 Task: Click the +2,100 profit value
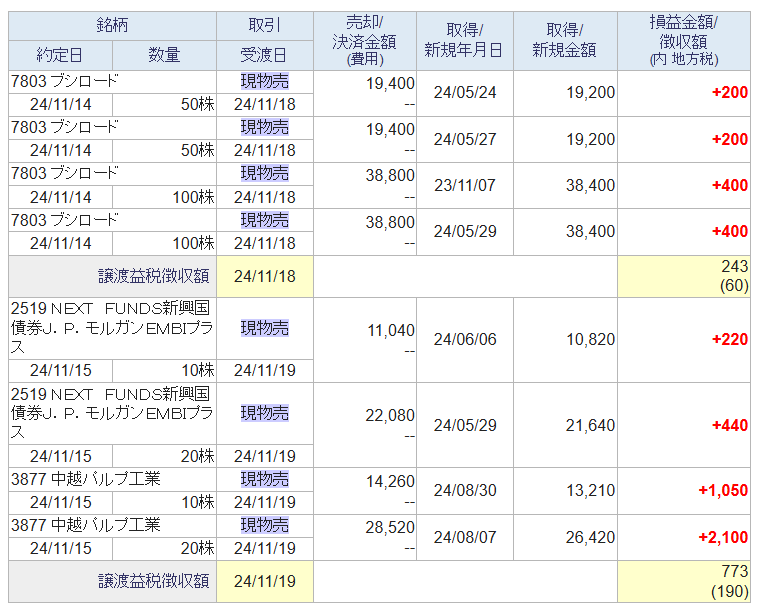point(723,537)
